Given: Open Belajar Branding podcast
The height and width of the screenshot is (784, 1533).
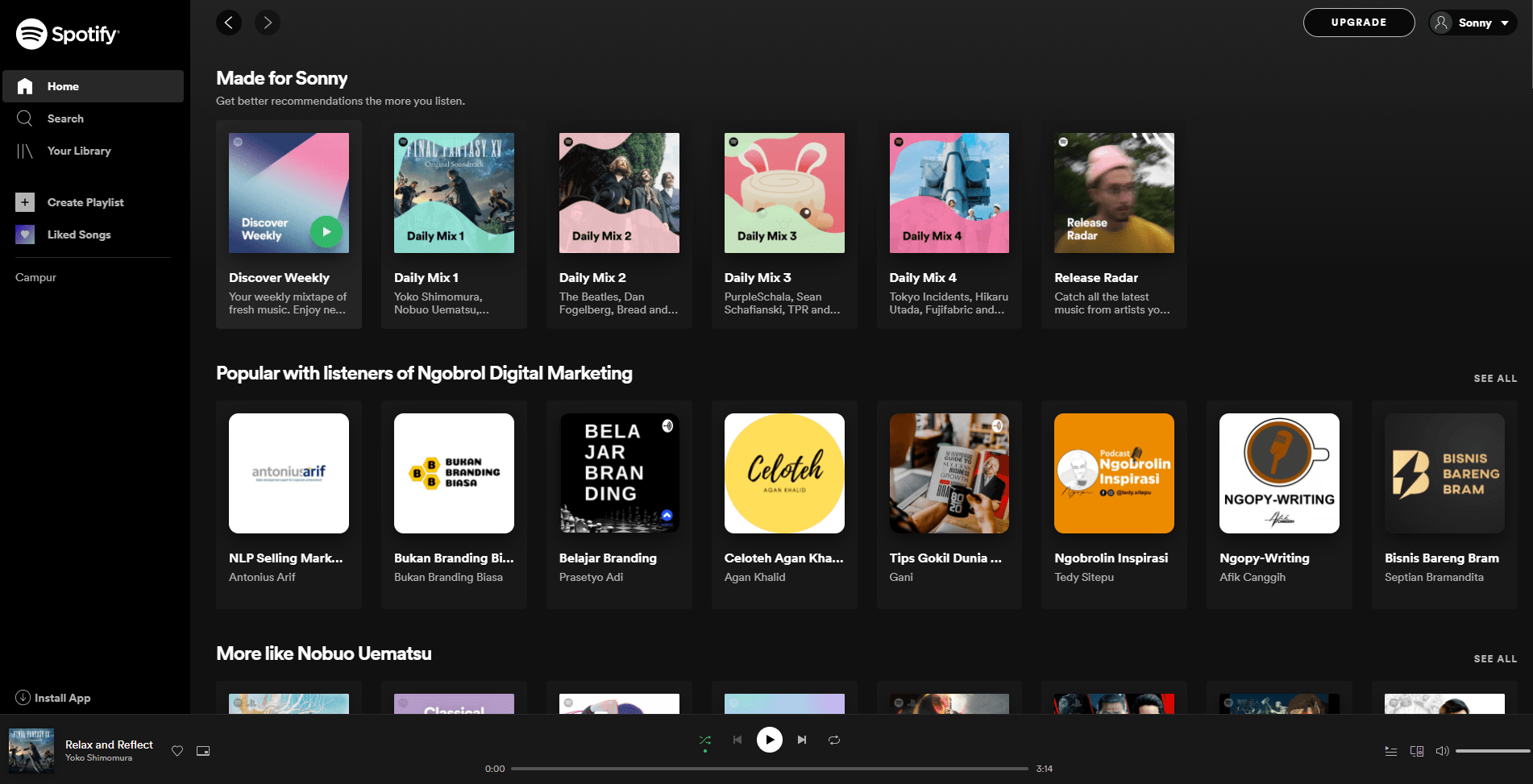Looking at the screenshot, I should (x=619, y=504).
